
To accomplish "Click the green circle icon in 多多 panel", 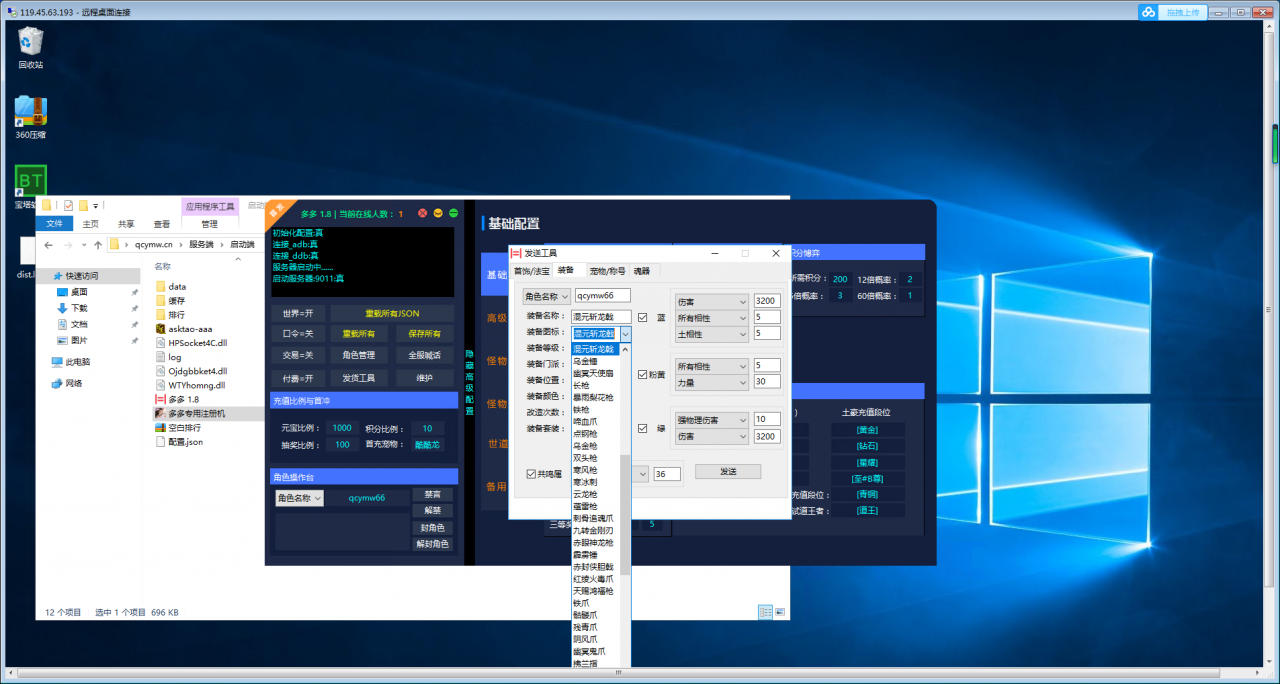I will (x=453, y=213).
